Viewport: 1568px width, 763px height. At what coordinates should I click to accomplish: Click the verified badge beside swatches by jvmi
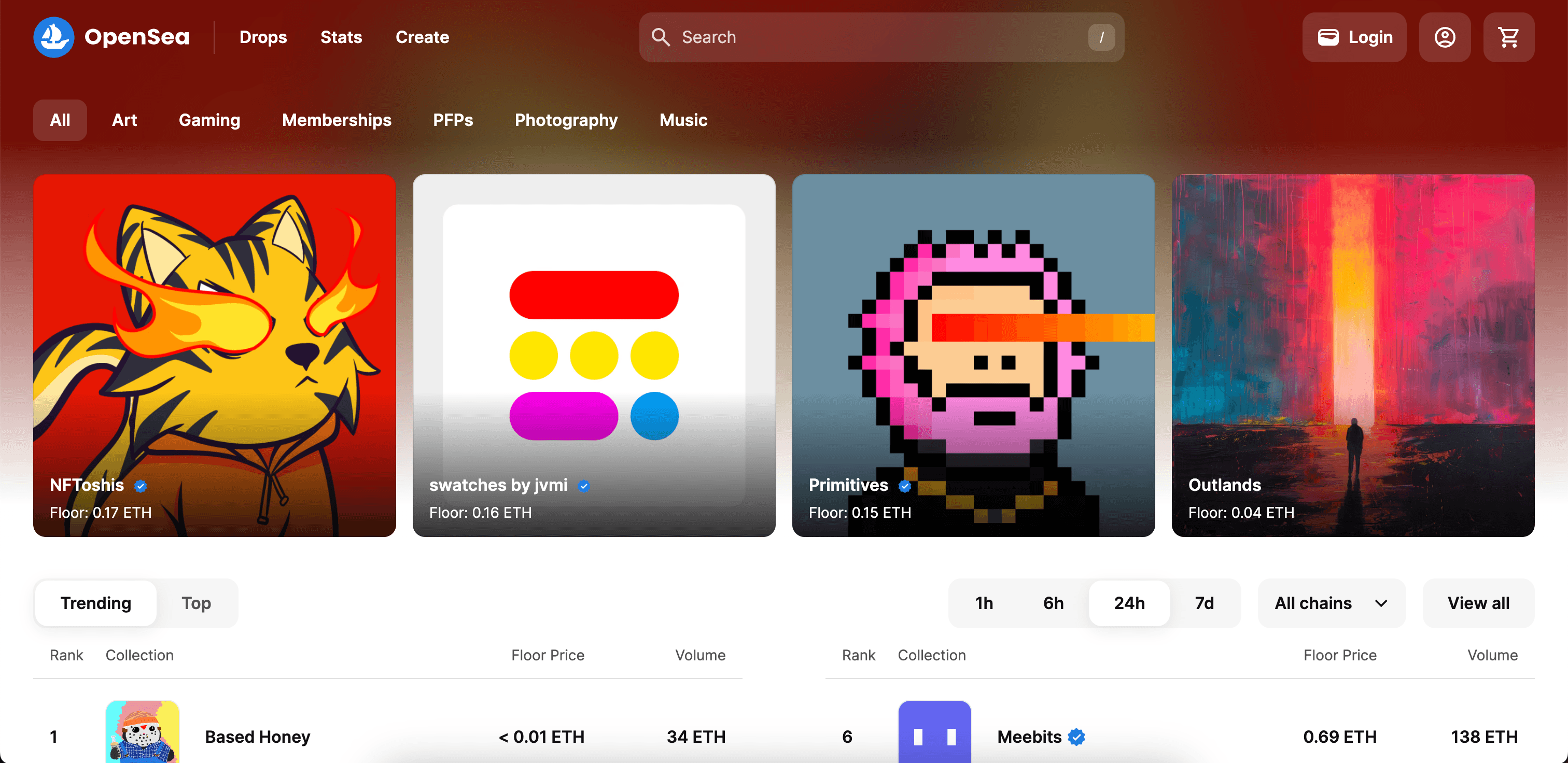584,486
